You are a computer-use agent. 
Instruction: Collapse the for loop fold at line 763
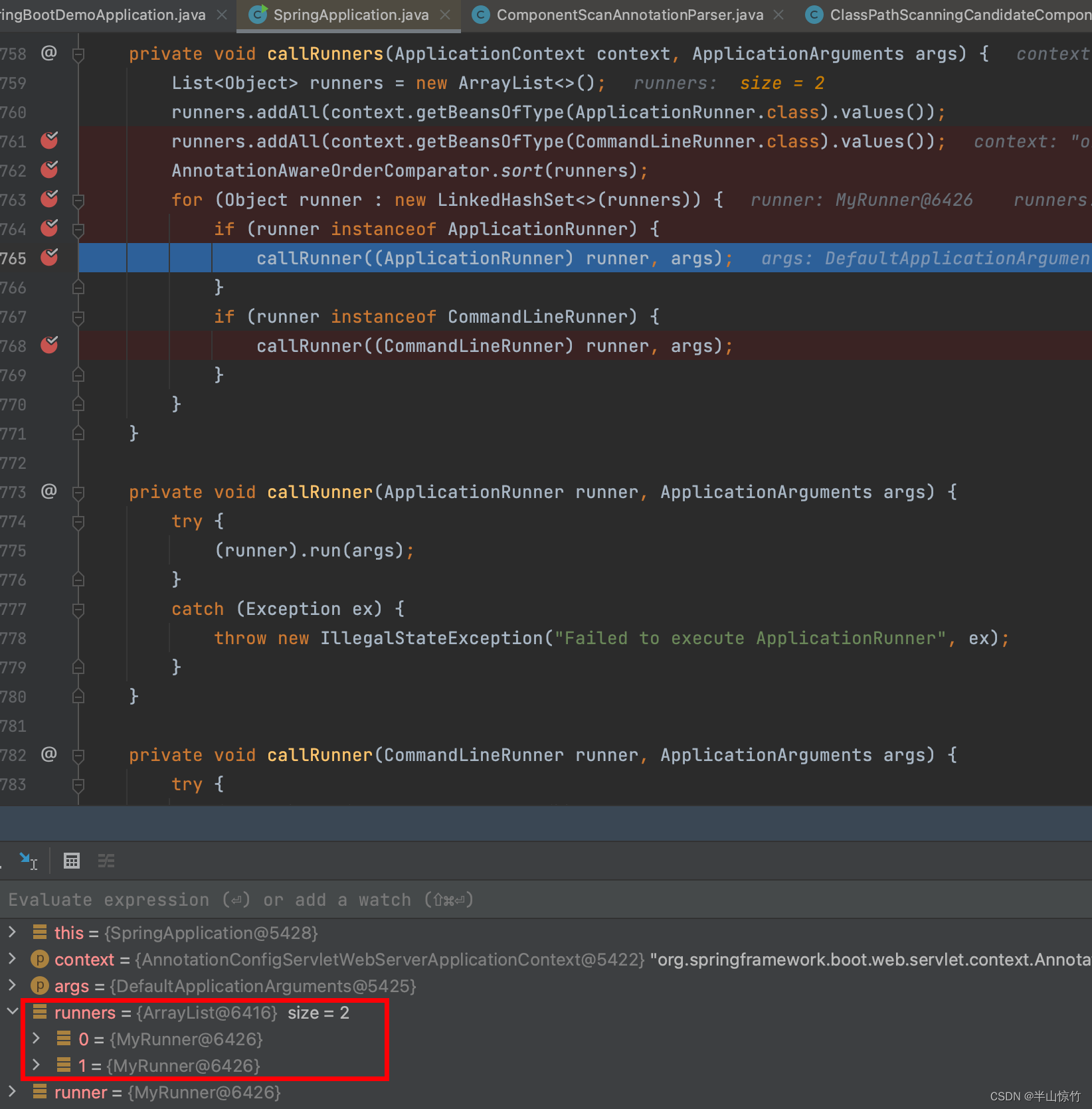(78, 201)
